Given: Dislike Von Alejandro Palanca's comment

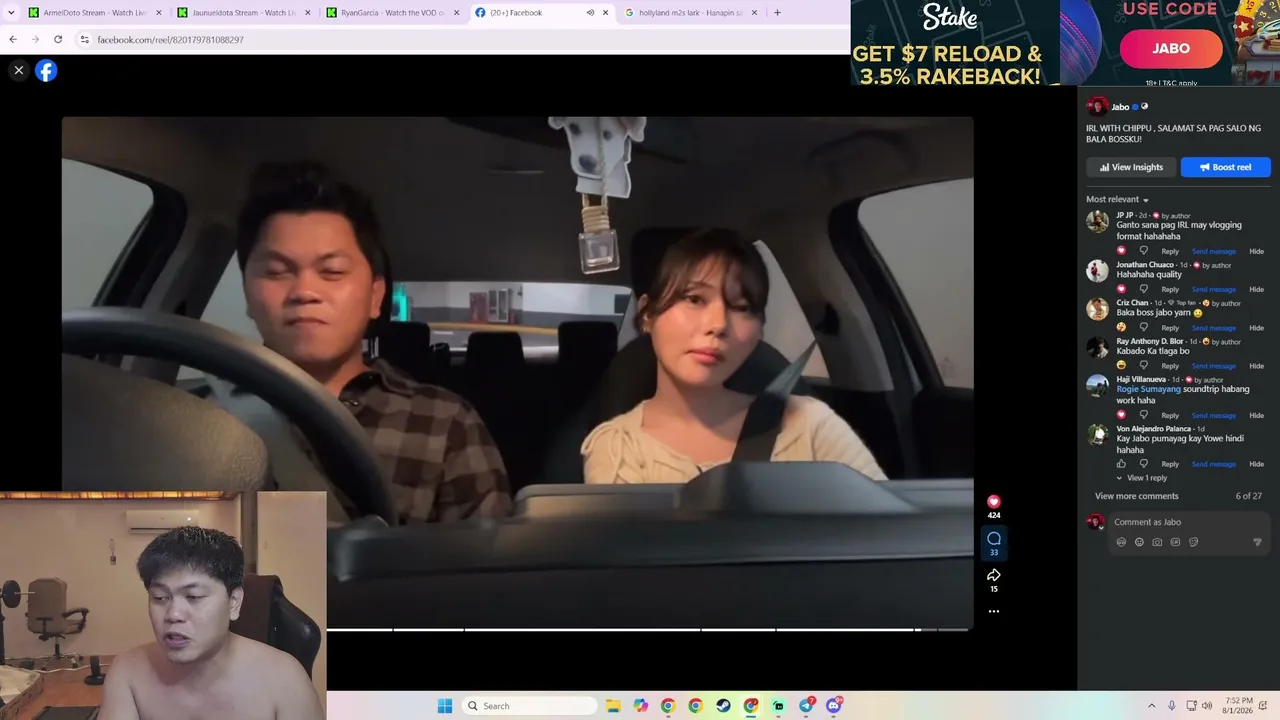Looking at the screenshot, I should click(1144, 464).
